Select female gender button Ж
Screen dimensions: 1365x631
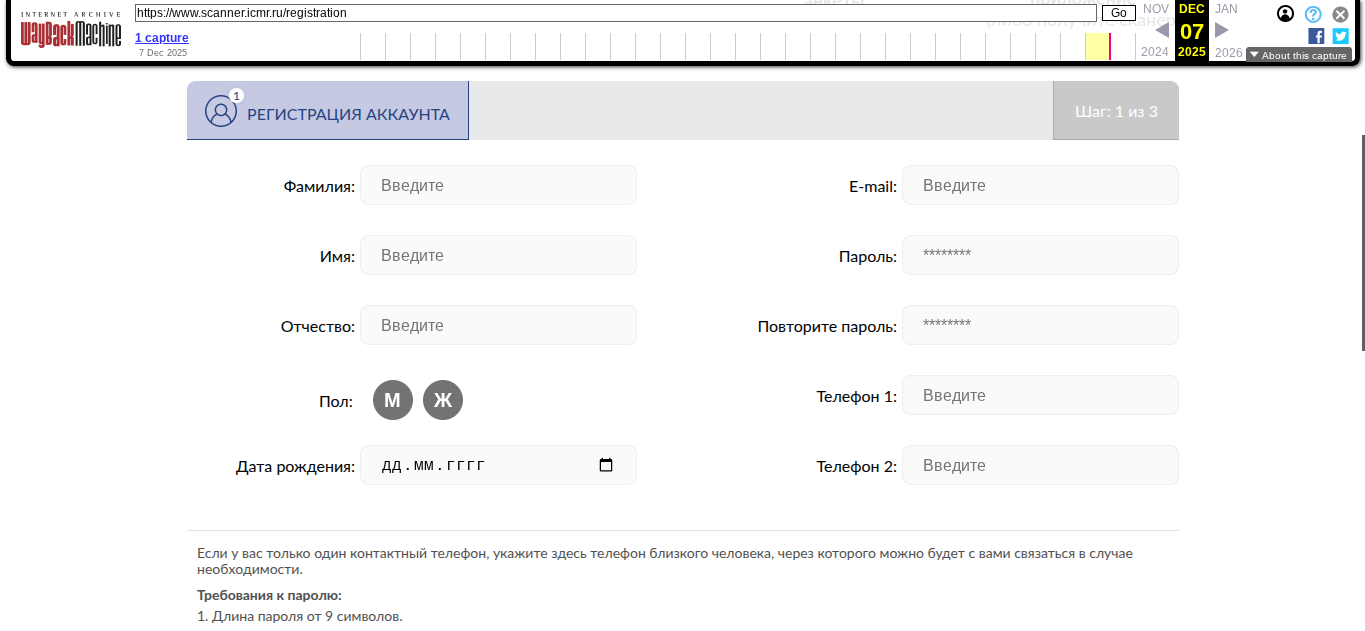click(443, 400)
